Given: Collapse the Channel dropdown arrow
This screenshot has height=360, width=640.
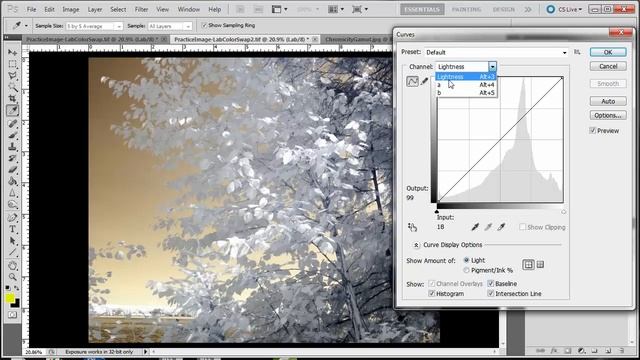Looking at the screenshot, I should click(492, 67).
